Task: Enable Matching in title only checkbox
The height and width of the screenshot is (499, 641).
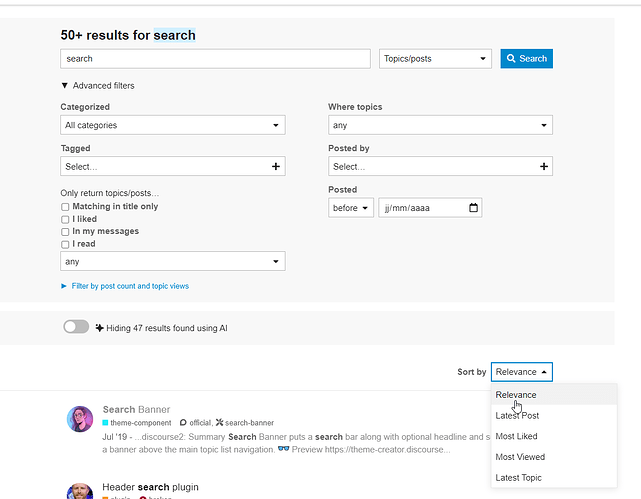Action: (x=65, y=207)
